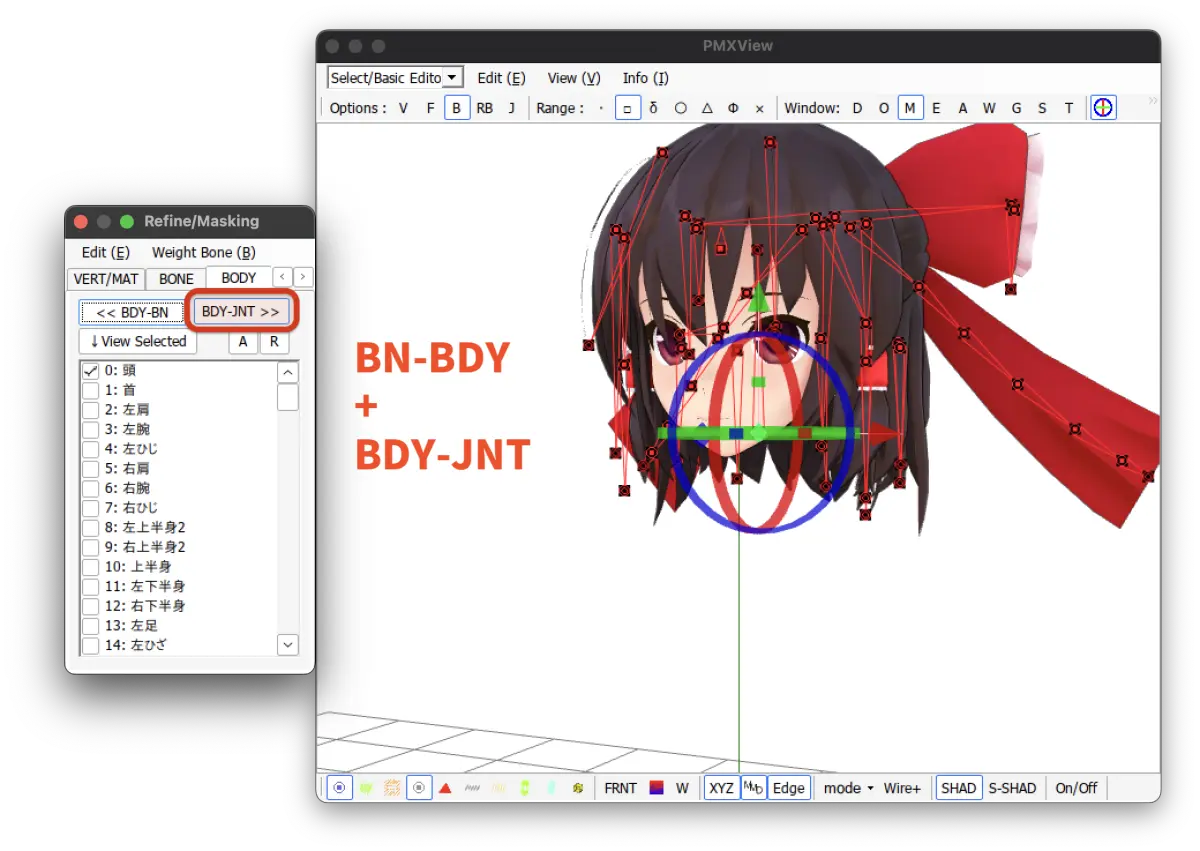Open window A from Window toolbar
Image resolution: width=1200 pixels, height=851 pixels.
[x=963, y=108]
